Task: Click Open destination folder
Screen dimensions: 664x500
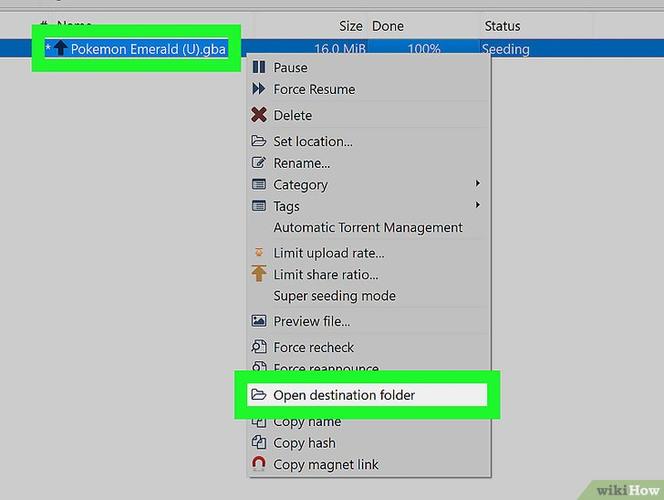Action: pos(367,395)
